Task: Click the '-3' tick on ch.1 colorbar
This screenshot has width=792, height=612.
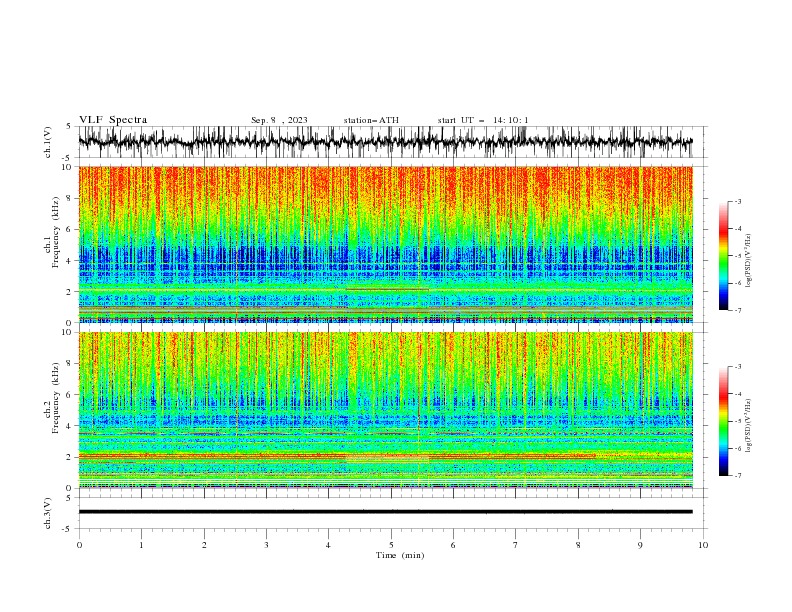Action: [737, 201]
